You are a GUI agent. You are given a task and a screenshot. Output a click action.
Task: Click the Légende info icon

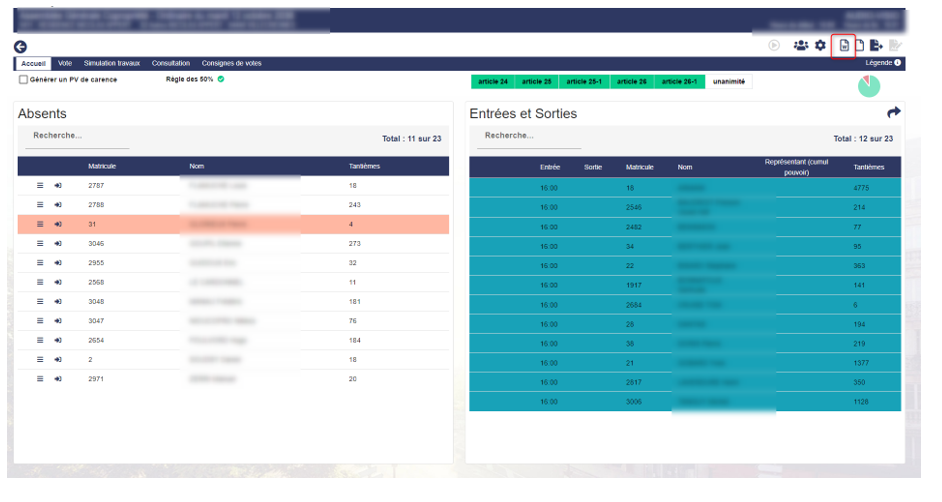[x=898, y=63]
